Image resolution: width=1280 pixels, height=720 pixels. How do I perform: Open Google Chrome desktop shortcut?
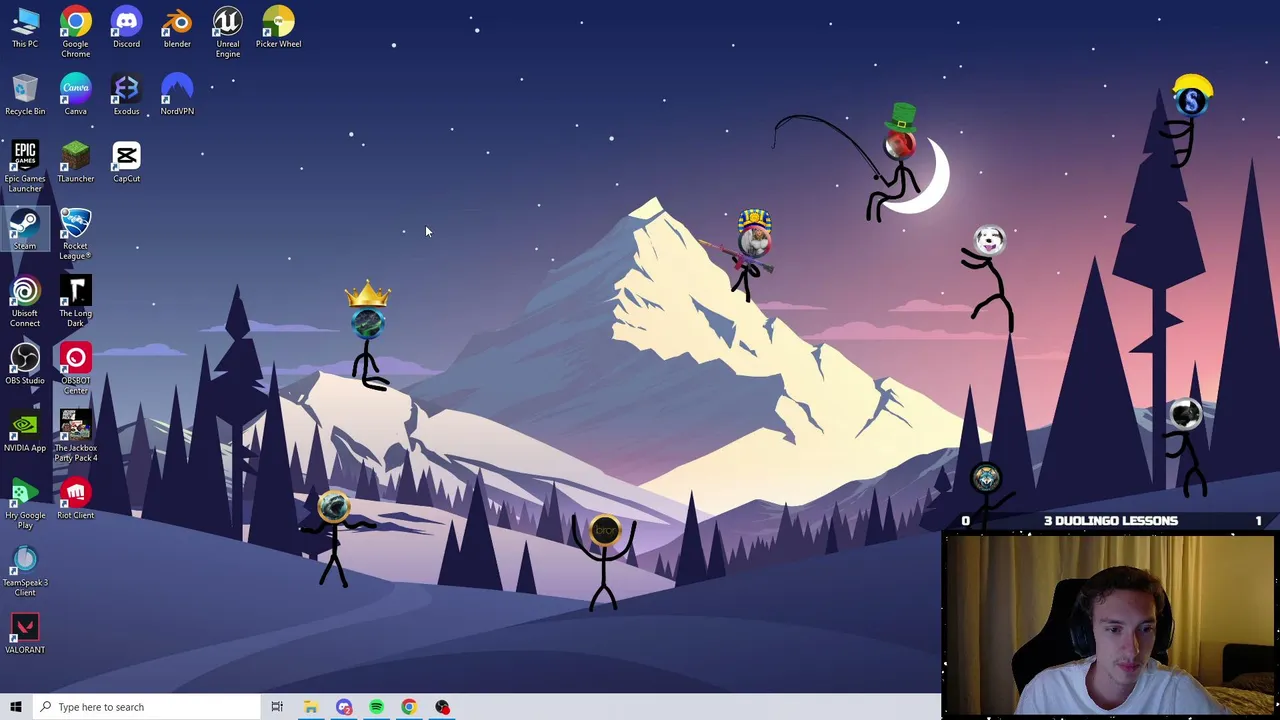click(75, 32)
